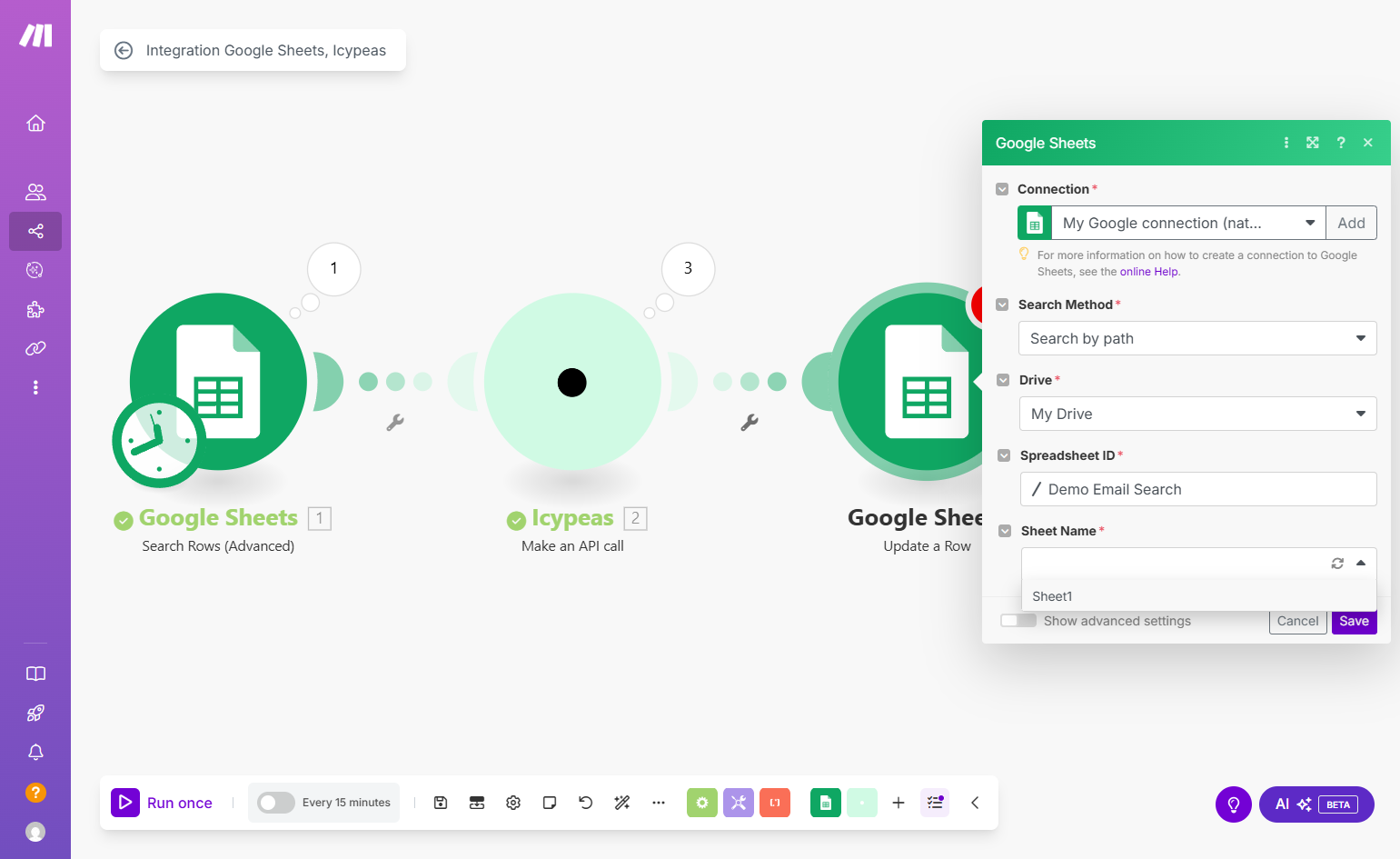Select the Icypeas Make an API call module
Image resolution: width=1400 pixels, height=859 pixels.
tap(572, 383)
